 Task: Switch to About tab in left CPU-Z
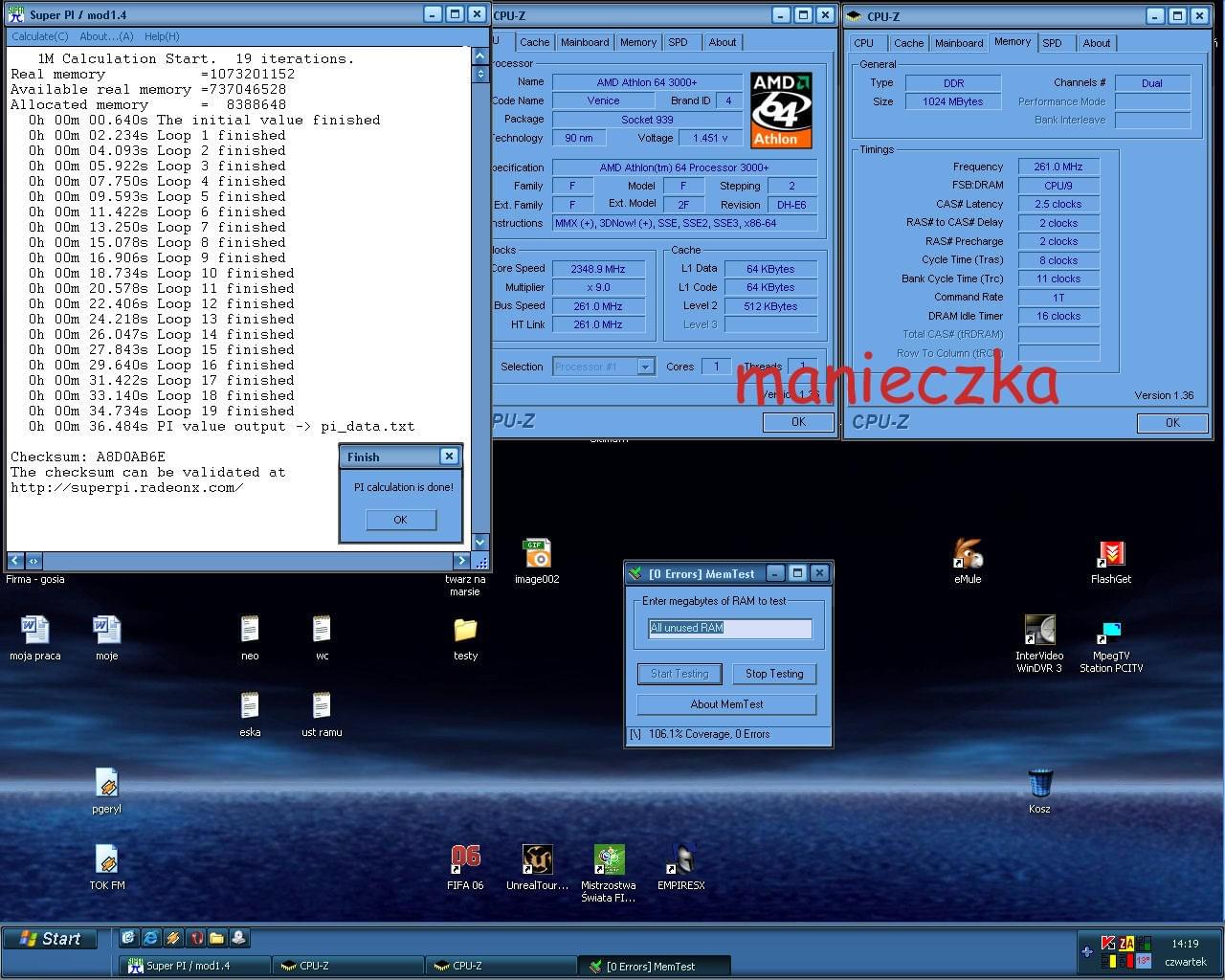[723, 42]
